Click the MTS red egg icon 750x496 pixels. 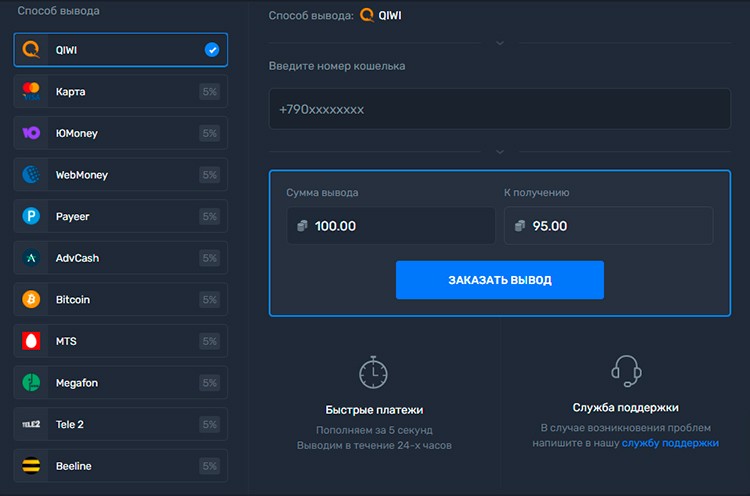[x=31, y=341]
